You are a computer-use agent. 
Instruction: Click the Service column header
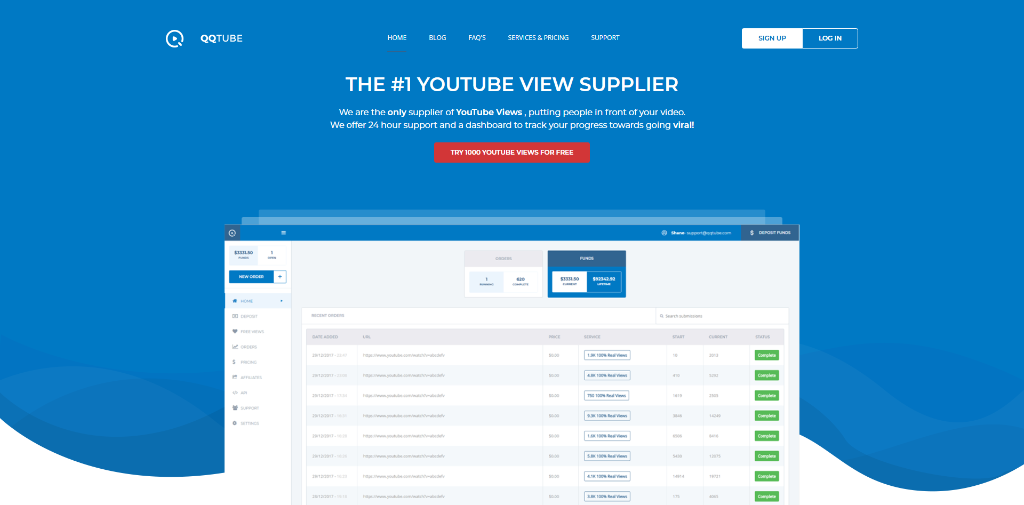point(592,337)
